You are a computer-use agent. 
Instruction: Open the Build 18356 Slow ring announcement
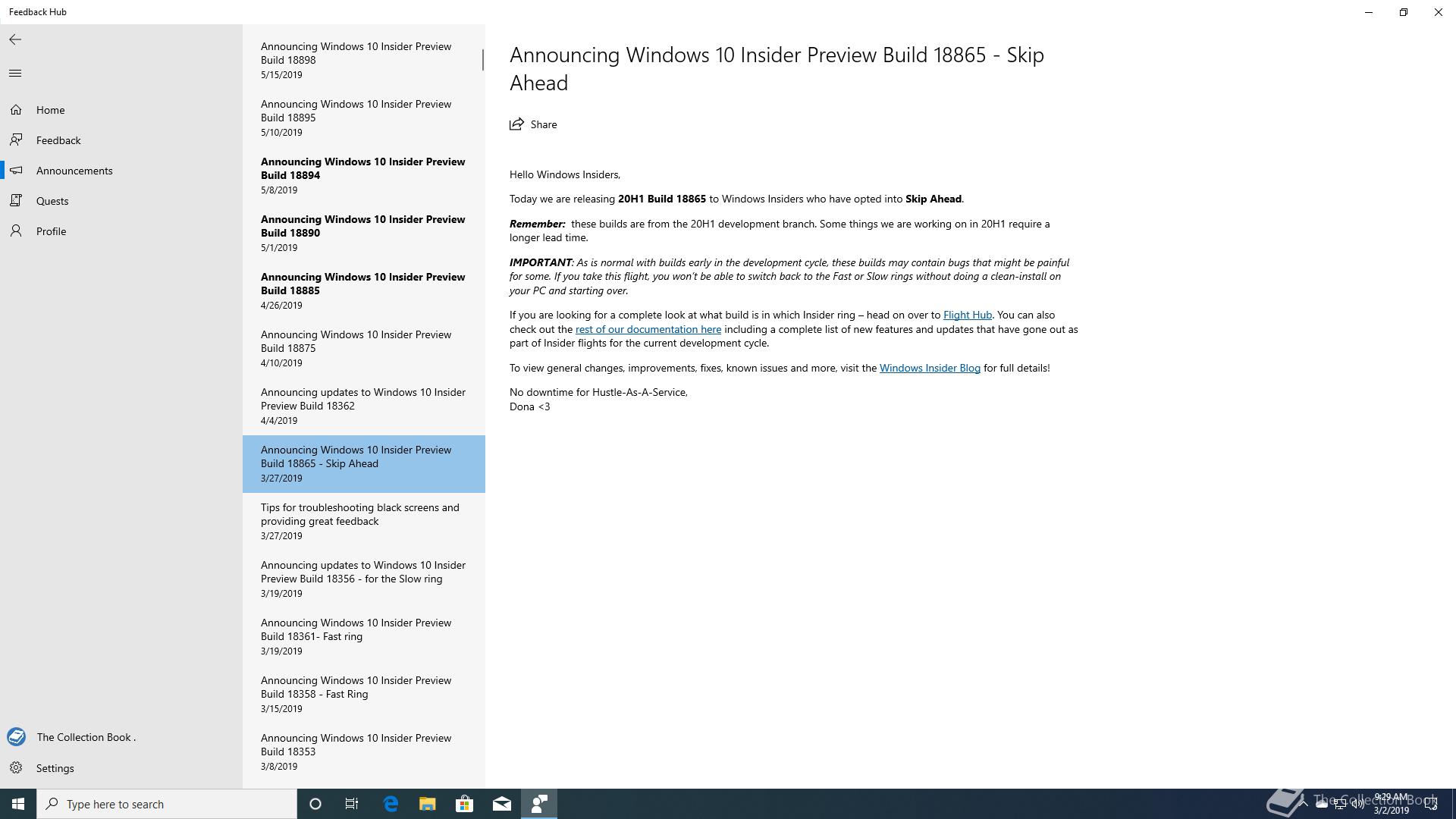click(364, 579)
